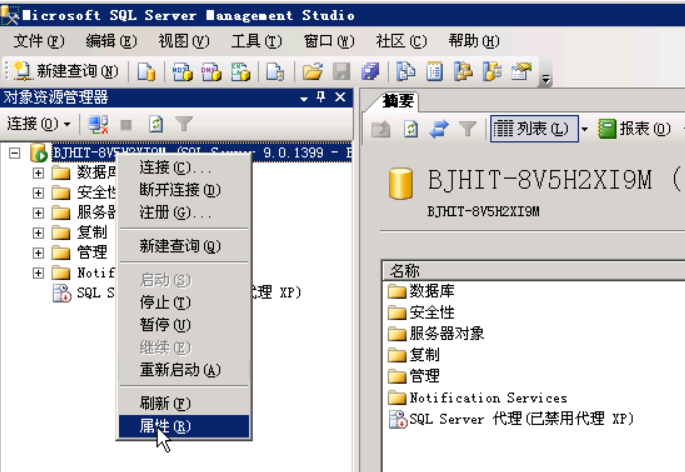Click the Filter funnel icon in Summary toolbar
This screenshot has width=685, height=472.
[467, 129]
